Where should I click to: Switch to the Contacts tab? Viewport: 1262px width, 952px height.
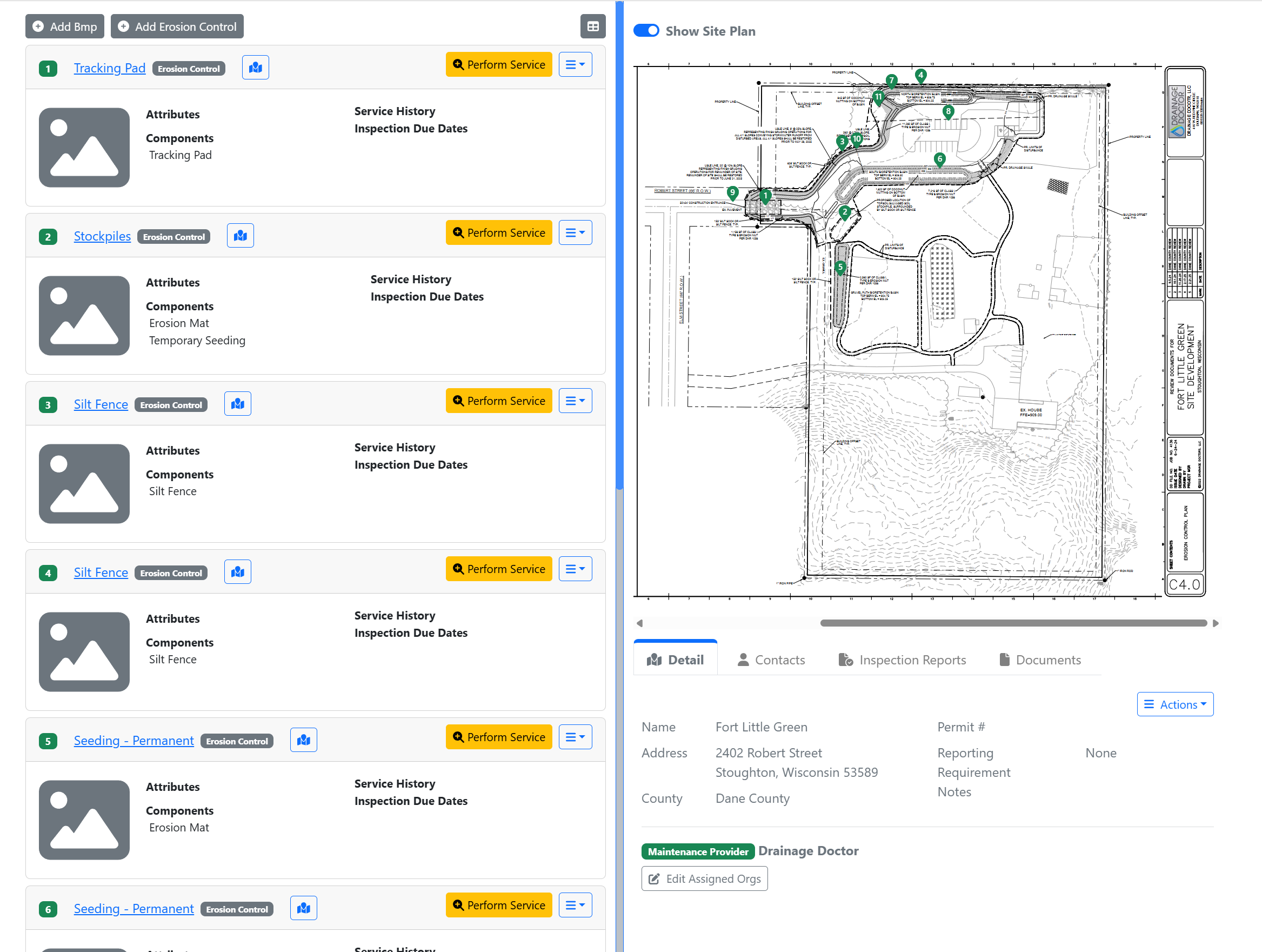click(x=771, y=660)
